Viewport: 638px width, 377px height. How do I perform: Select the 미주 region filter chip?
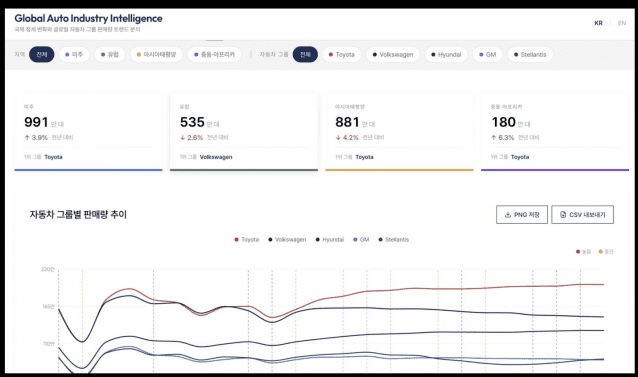pos(74,54)
